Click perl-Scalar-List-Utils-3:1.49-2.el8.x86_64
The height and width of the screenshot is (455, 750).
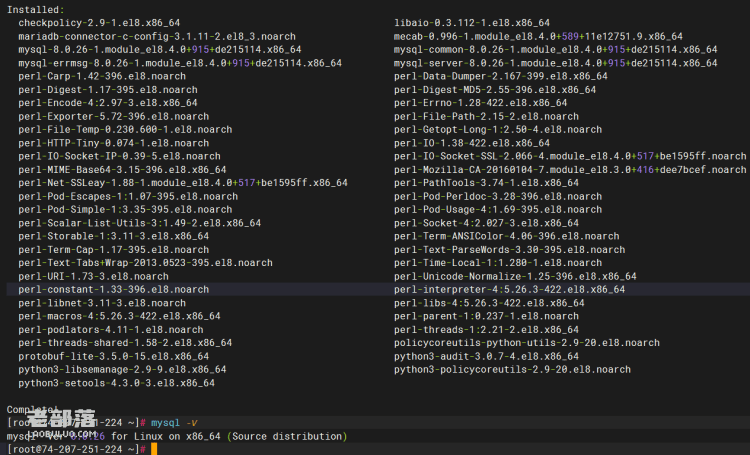click(x=140, y=223)
